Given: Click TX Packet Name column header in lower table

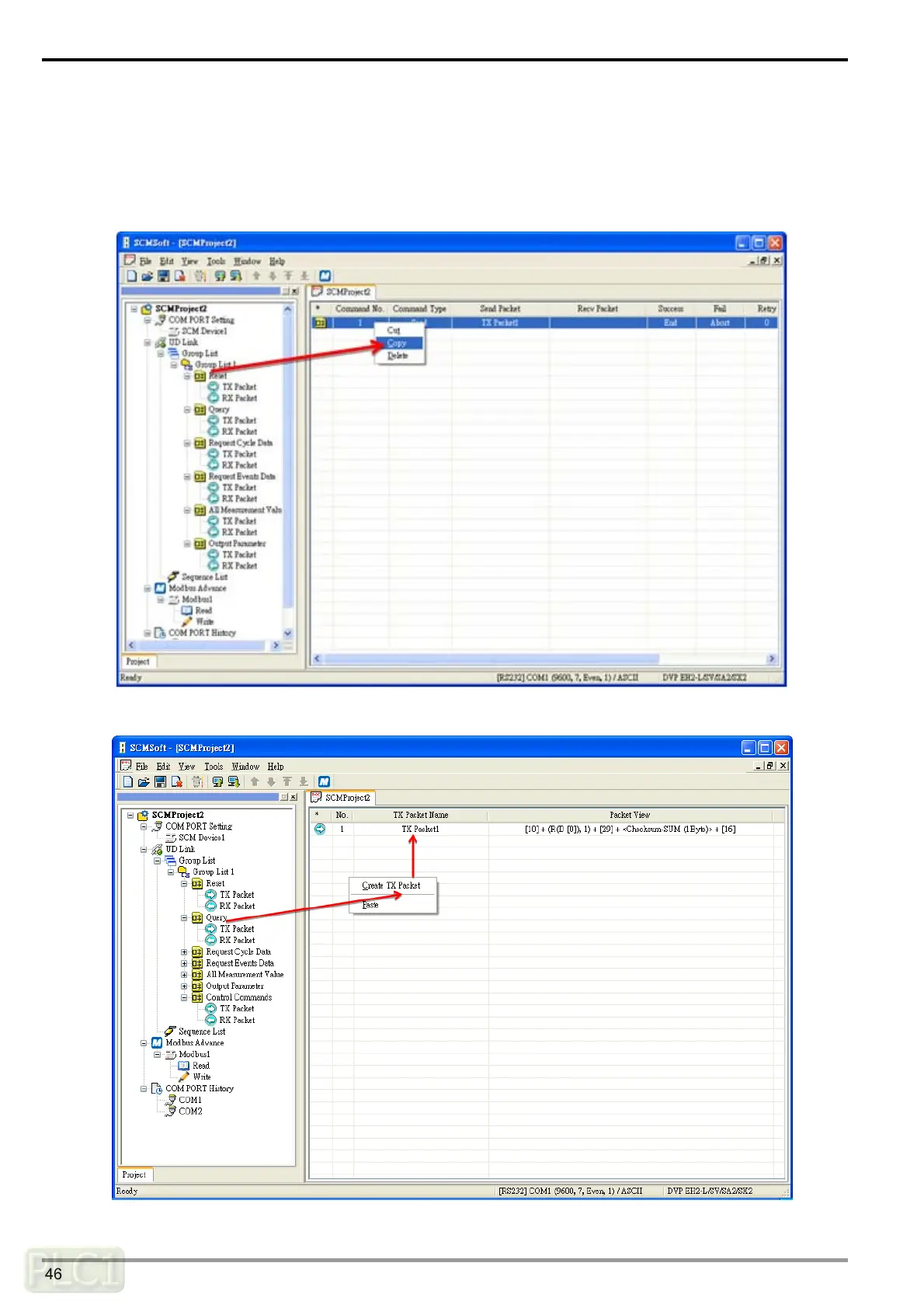Looking at the screenshot, I should coord(420,816).
